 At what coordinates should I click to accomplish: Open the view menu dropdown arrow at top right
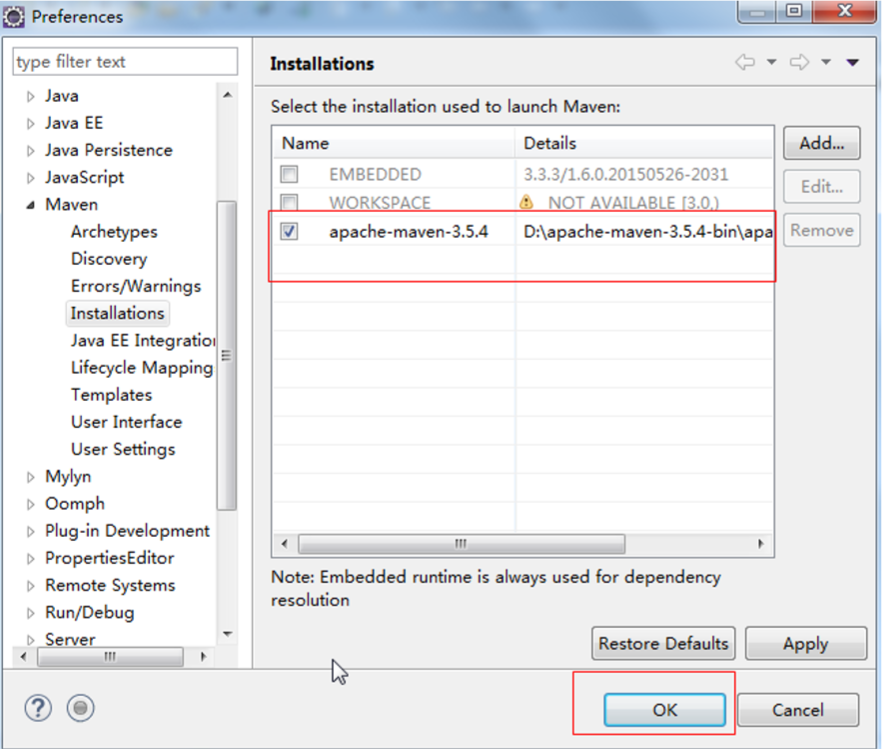point(852,61)
